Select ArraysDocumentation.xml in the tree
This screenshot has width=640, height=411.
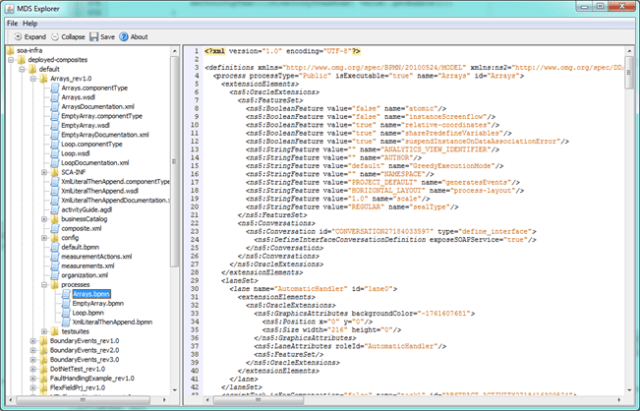pyautogui.click(x=98, y=107)
